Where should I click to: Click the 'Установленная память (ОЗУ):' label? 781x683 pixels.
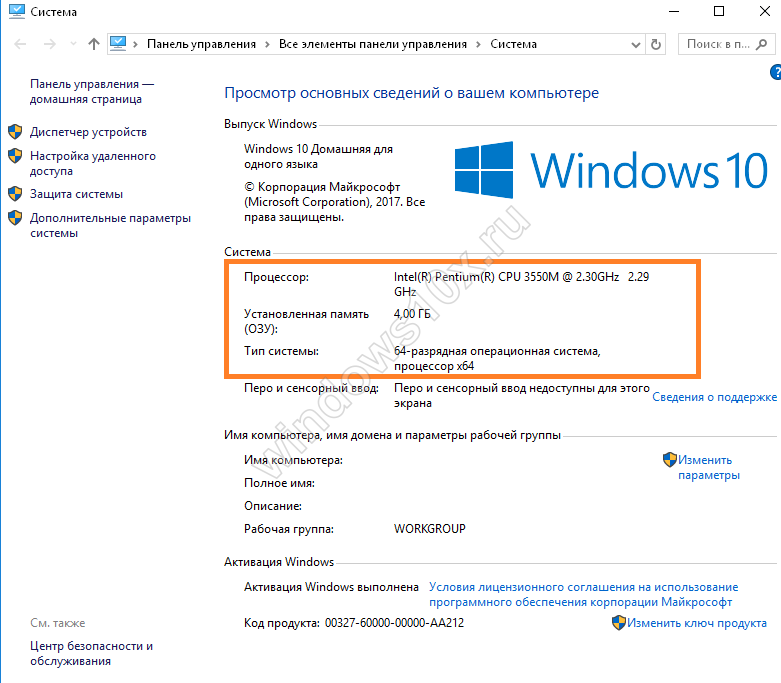(306, 321)
